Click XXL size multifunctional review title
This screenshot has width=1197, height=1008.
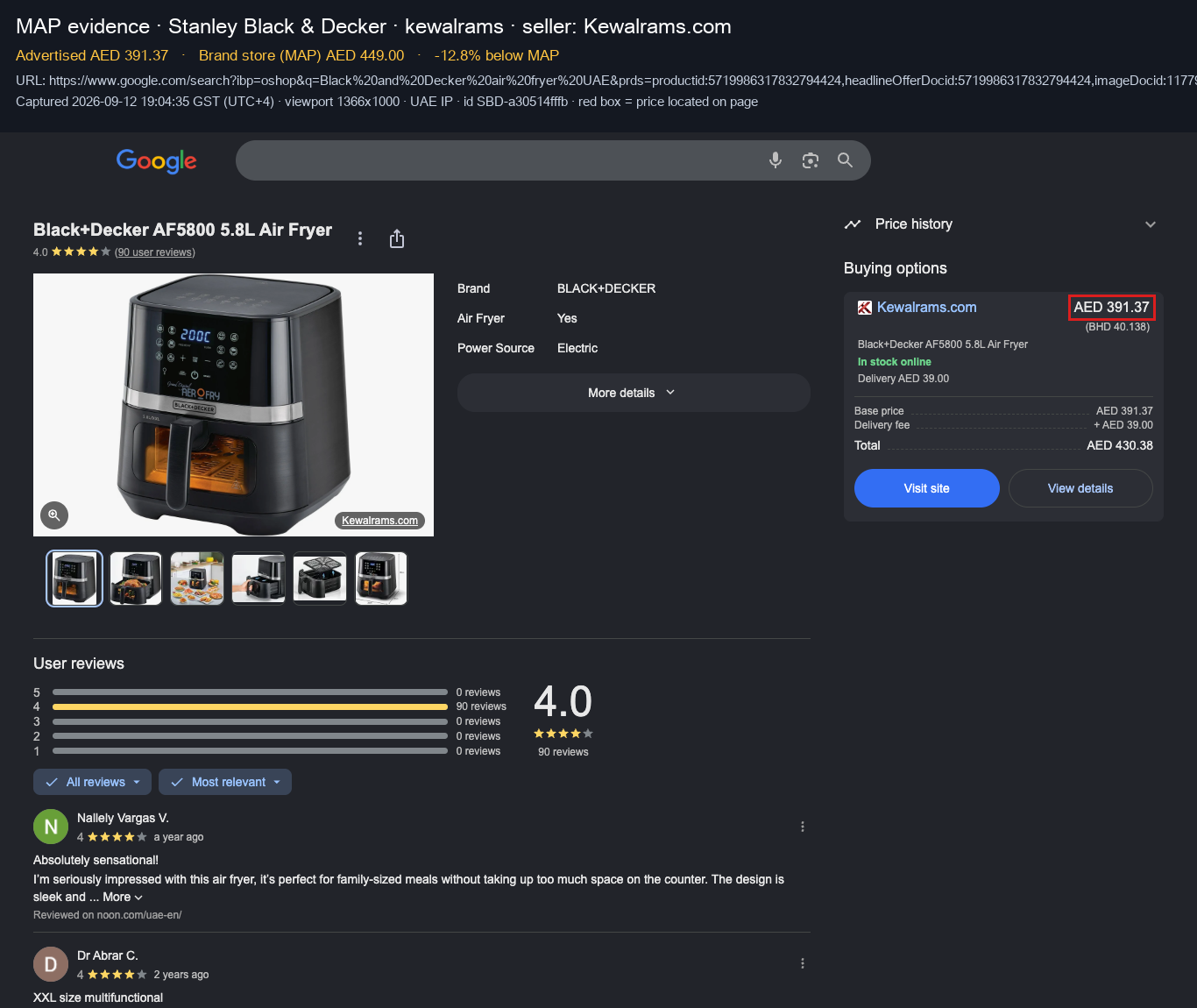pos(98,997)
